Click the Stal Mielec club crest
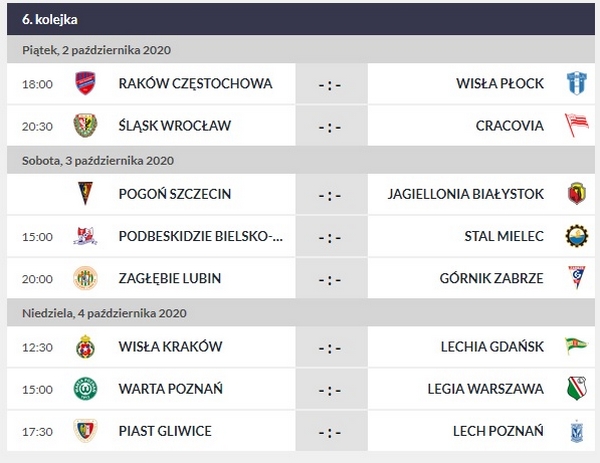This screenshot has width=600, height=463. [x=575, y=236]
